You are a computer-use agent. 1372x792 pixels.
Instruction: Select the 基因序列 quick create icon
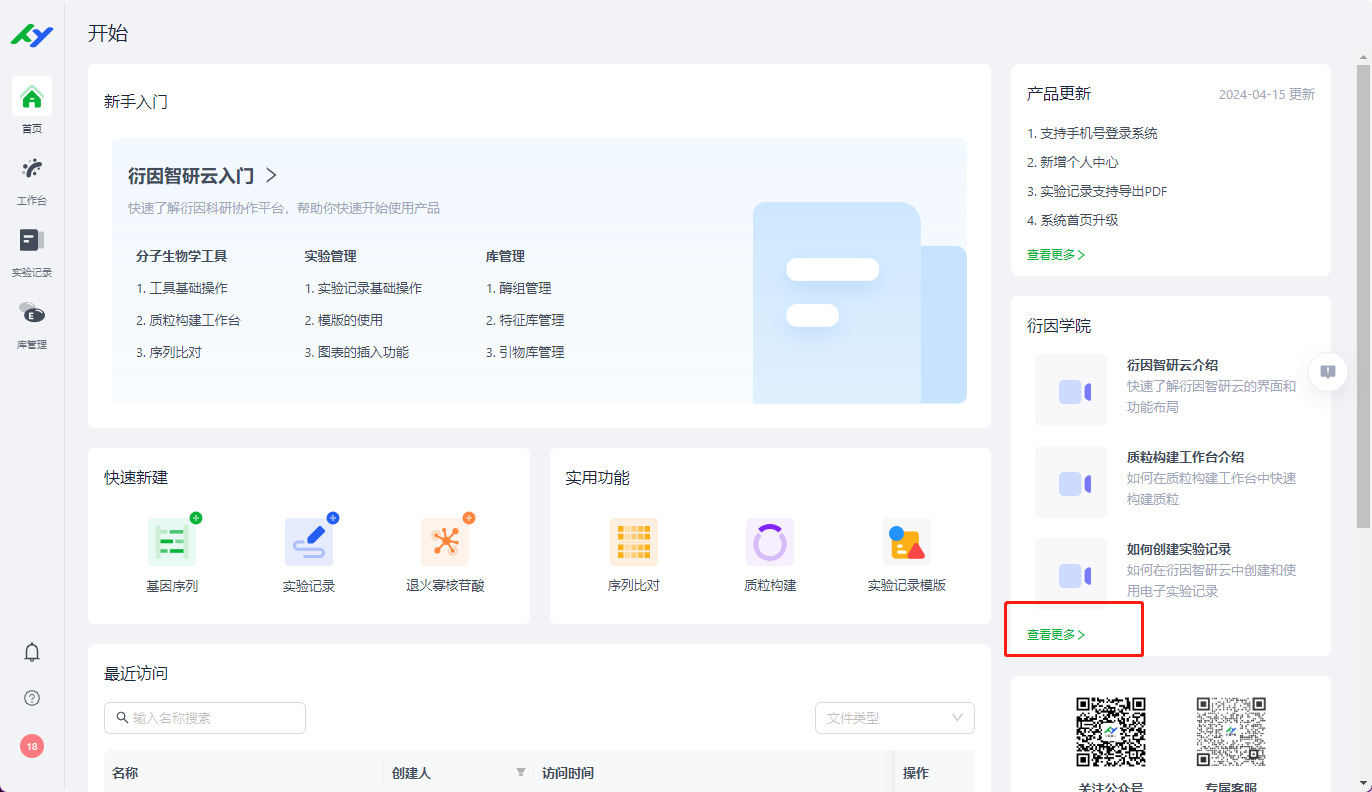[173, 540]
